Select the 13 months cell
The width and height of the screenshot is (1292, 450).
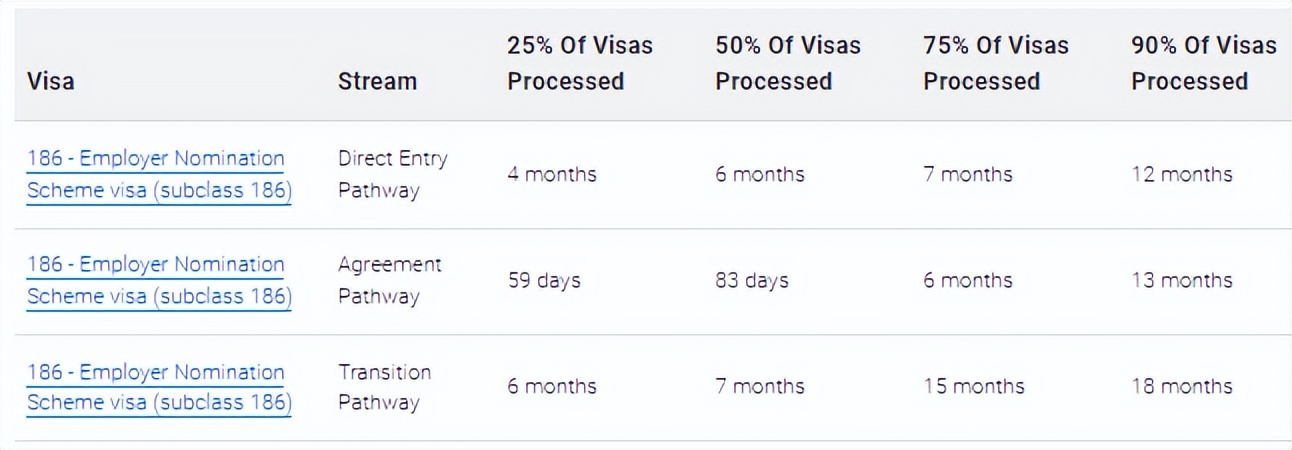tap(1182, 281)
